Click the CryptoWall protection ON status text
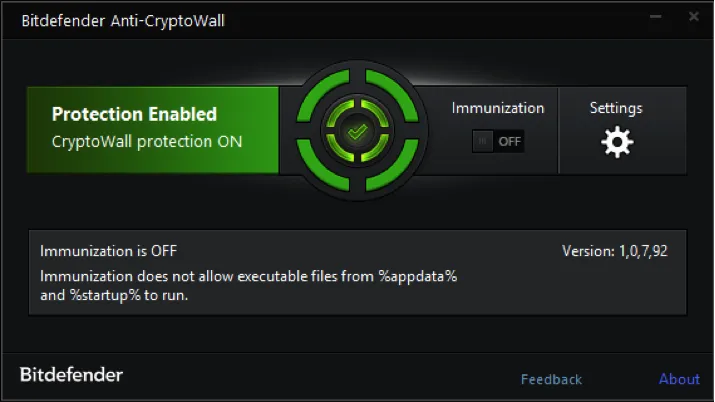This screenshot has height=402, width=715. [147, 142]
